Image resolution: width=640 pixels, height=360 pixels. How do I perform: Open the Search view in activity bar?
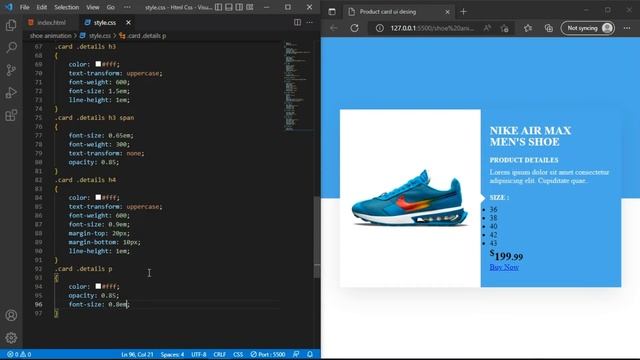coord(11,47)
